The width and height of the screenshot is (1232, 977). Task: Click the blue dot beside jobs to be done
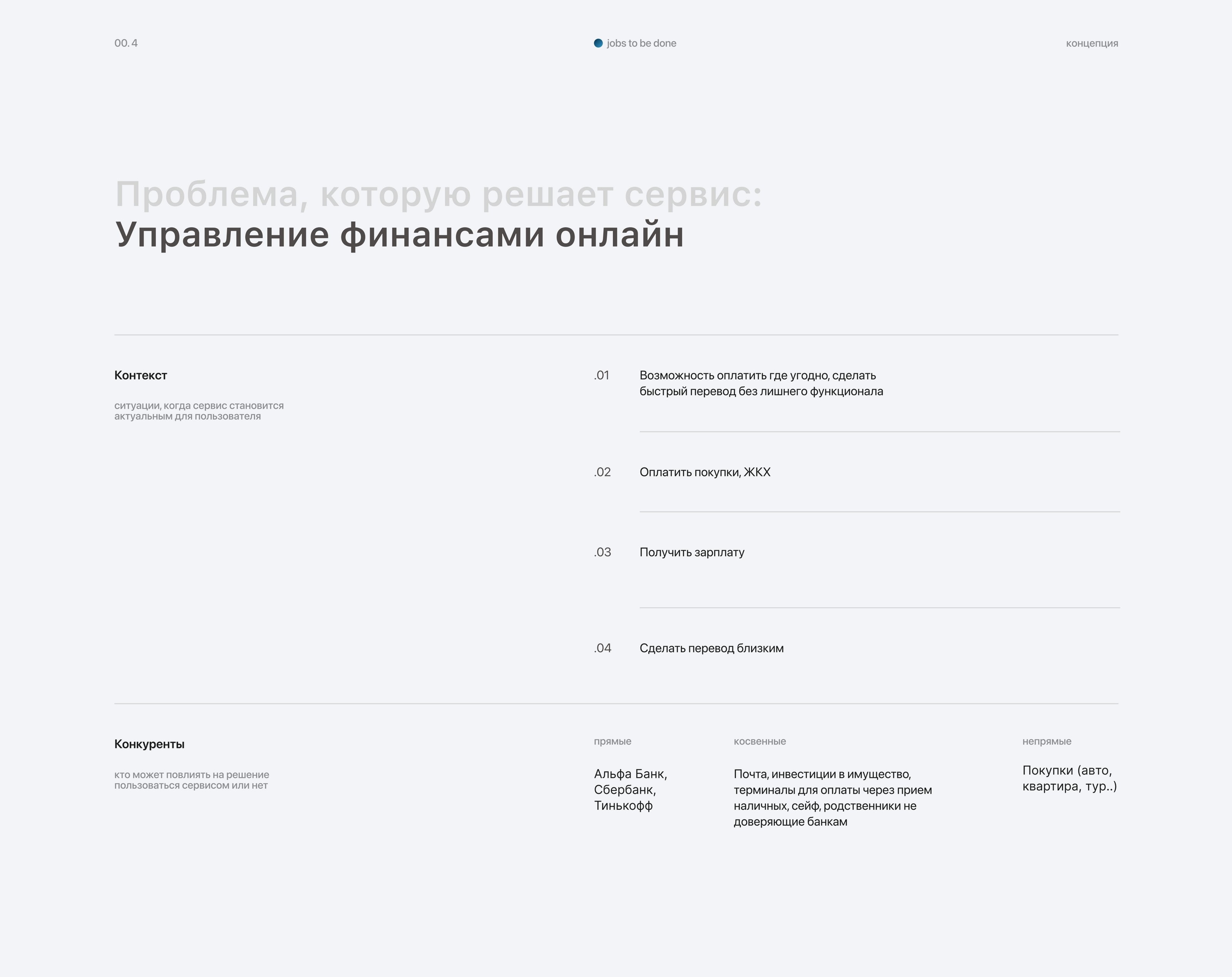point(598,43)
